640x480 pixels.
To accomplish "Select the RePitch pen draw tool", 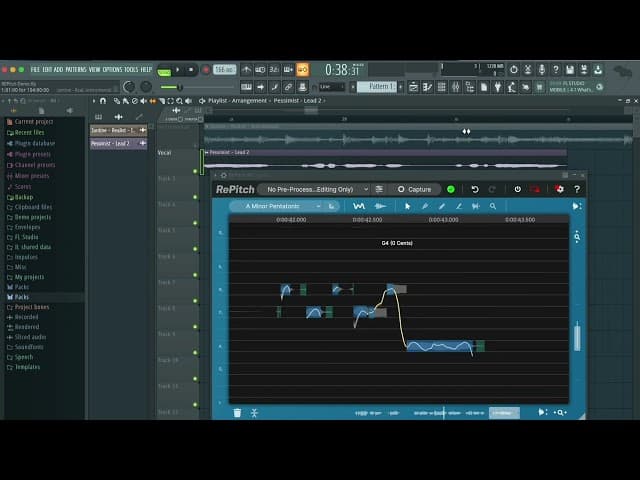I will [425, 207].
